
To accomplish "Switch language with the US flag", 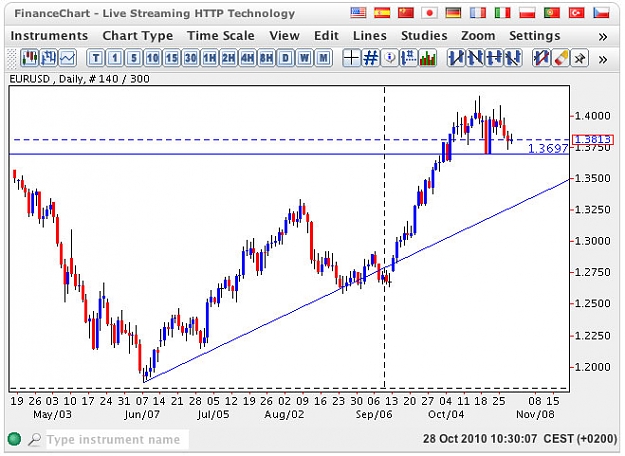I will pos(358,13).
